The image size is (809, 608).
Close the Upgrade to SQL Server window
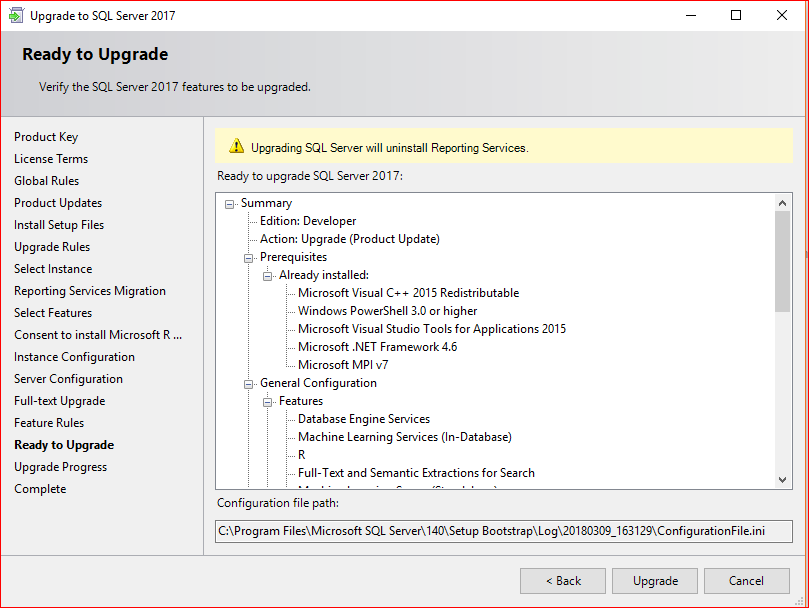pyautogui.click(x=782, y=15)
